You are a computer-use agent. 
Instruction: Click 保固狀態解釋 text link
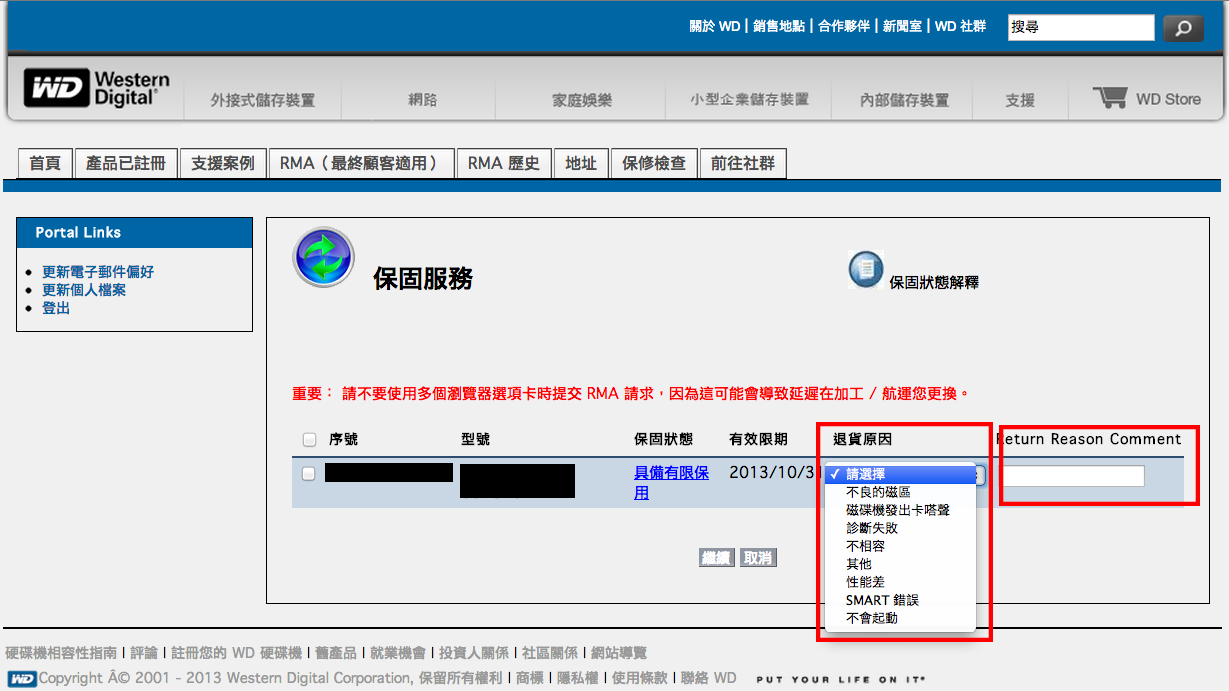click(x=934, y=282)
